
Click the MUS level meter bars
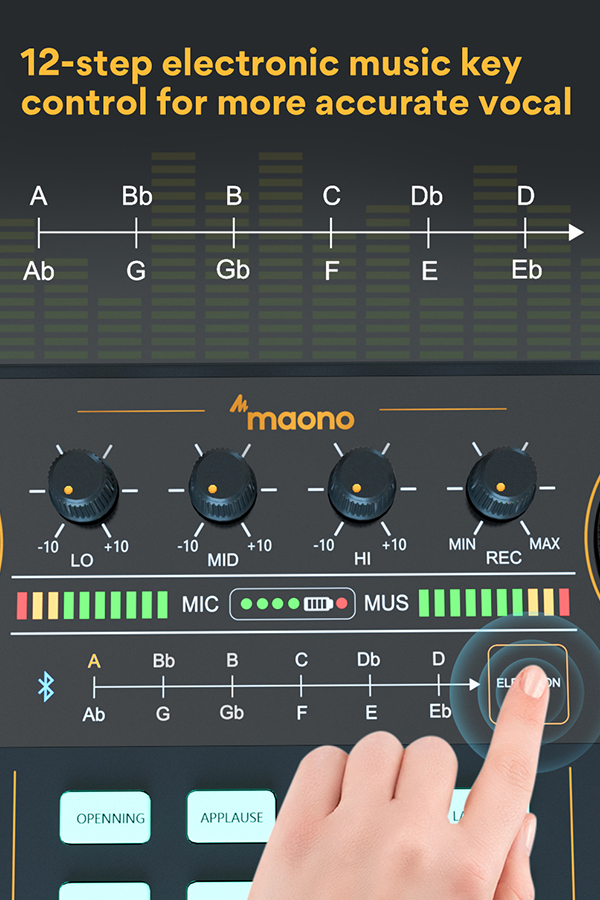click(494, 603)
